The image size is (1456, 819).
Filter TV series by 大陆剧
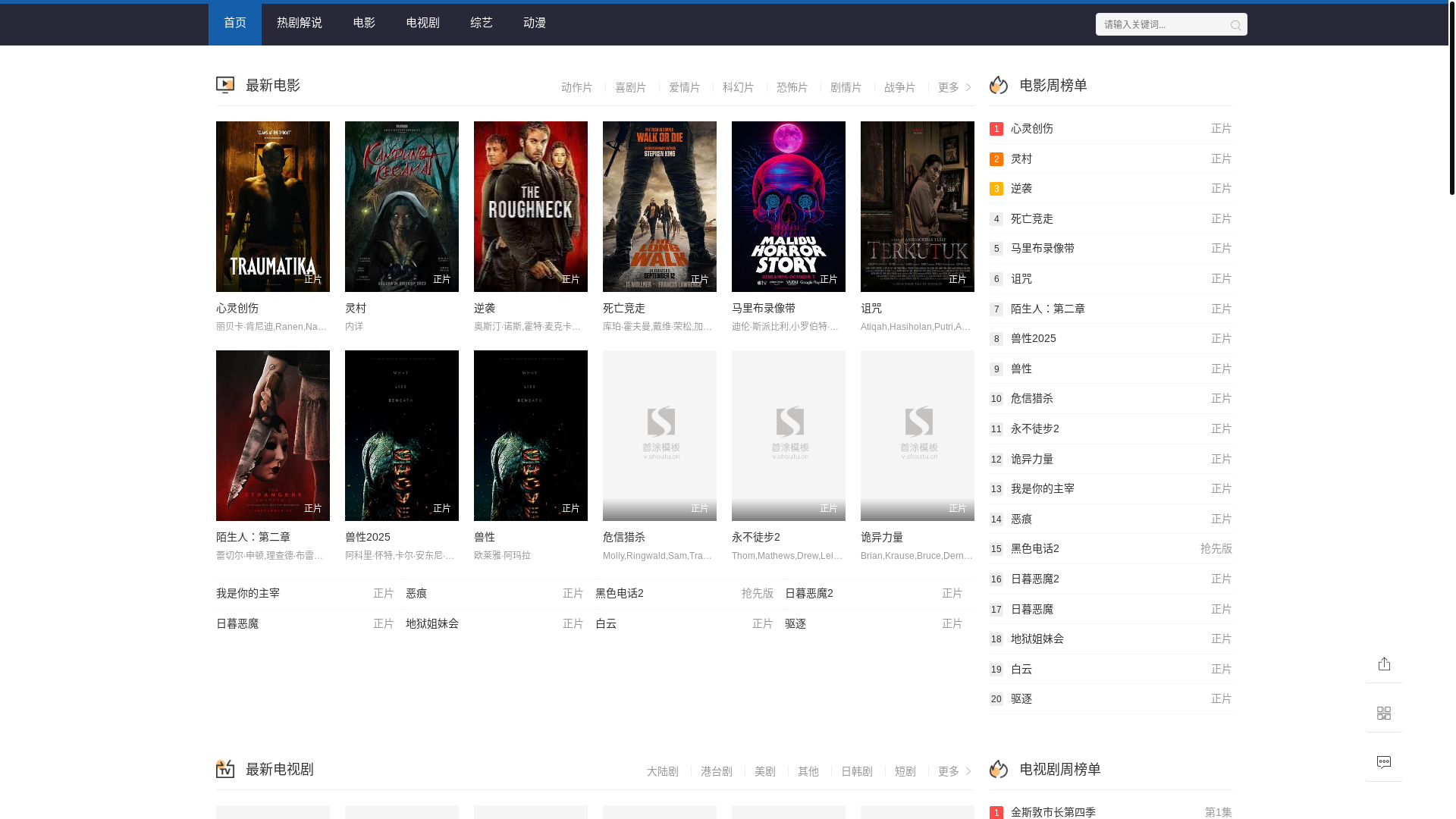tap(662, 771)
